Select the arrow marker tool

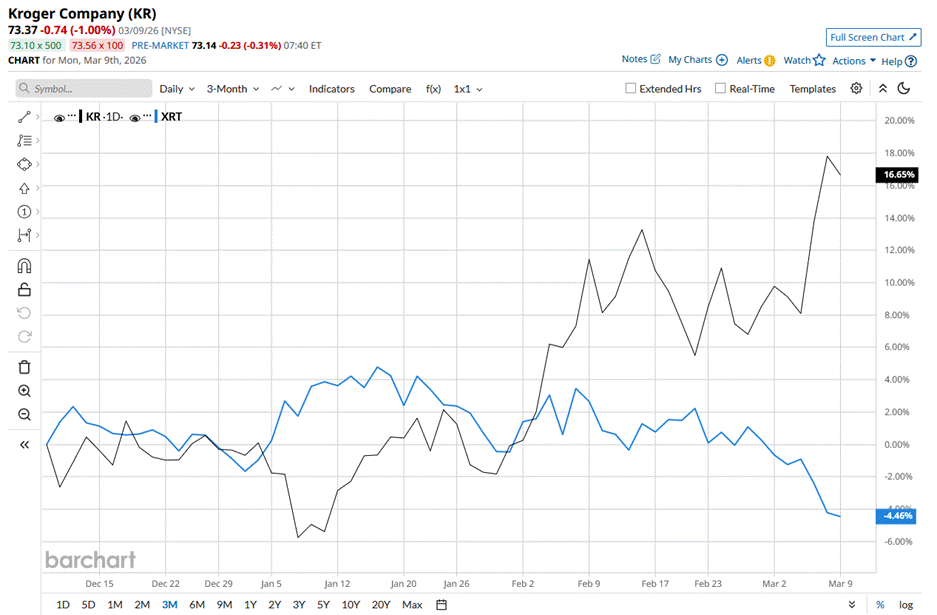[x=24, y=188]
